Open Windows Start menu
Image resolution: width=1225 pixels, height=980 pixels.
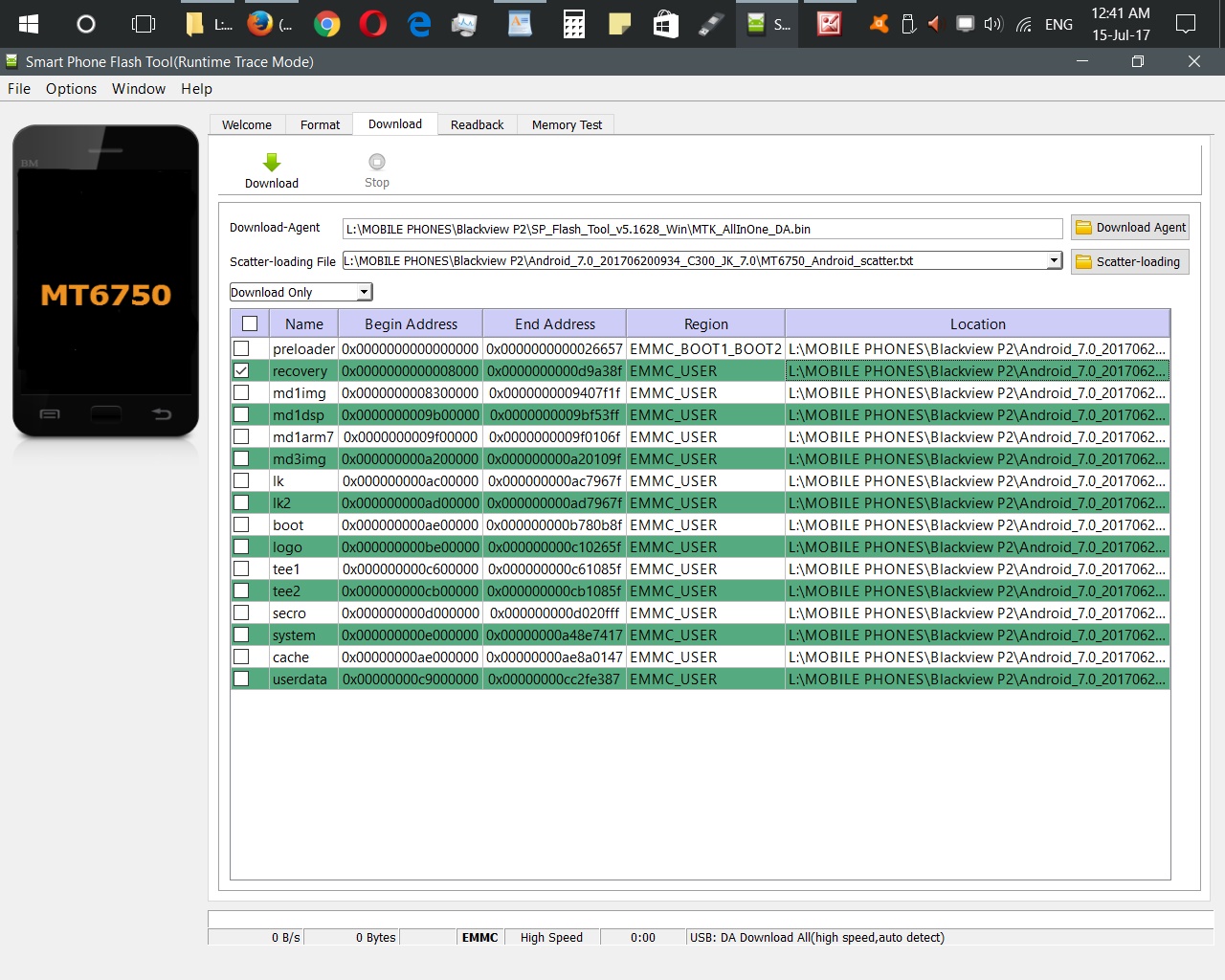[x=29, y=24]
